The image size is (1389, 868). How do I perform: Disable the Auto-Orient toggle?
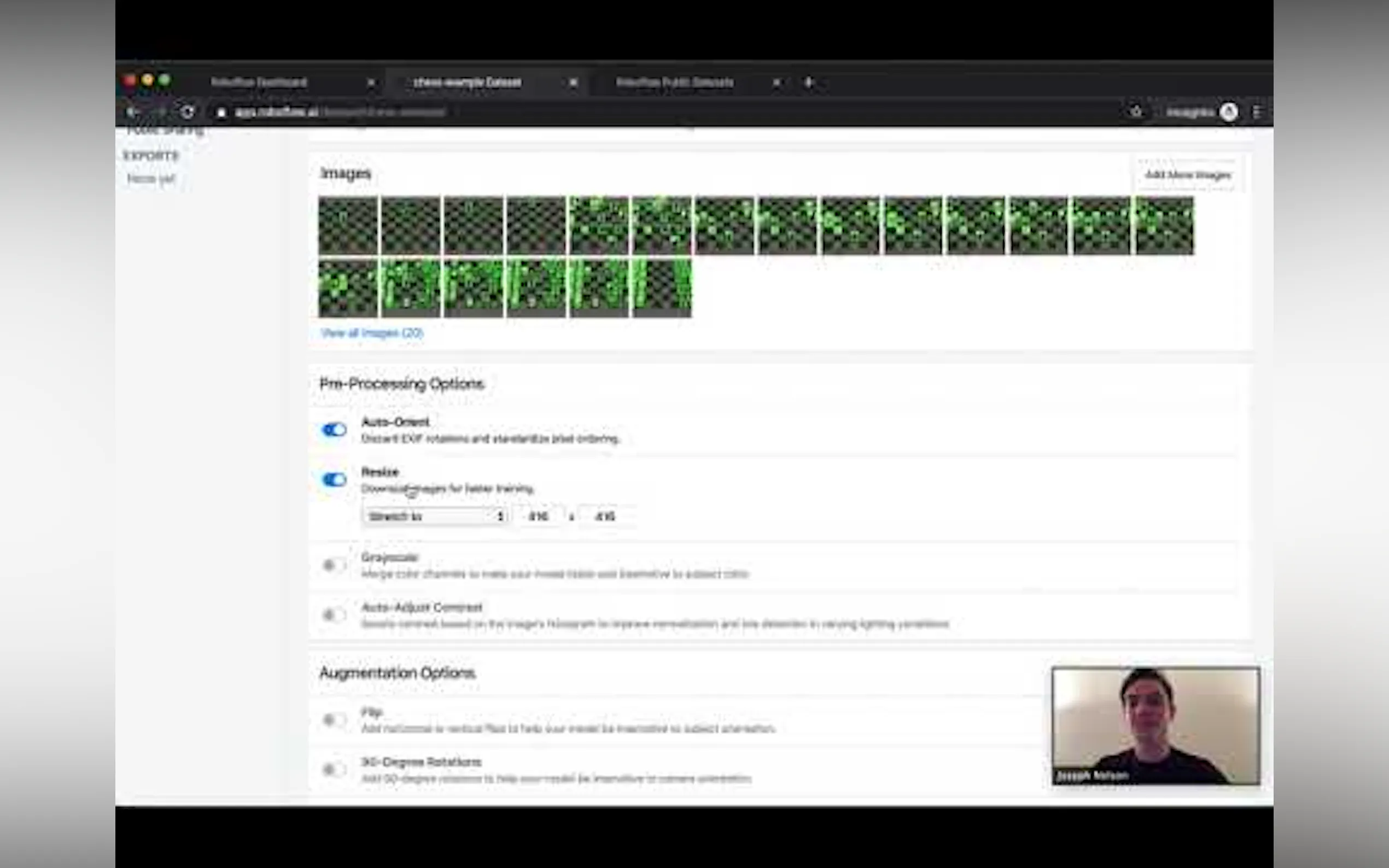click(334, 430)
